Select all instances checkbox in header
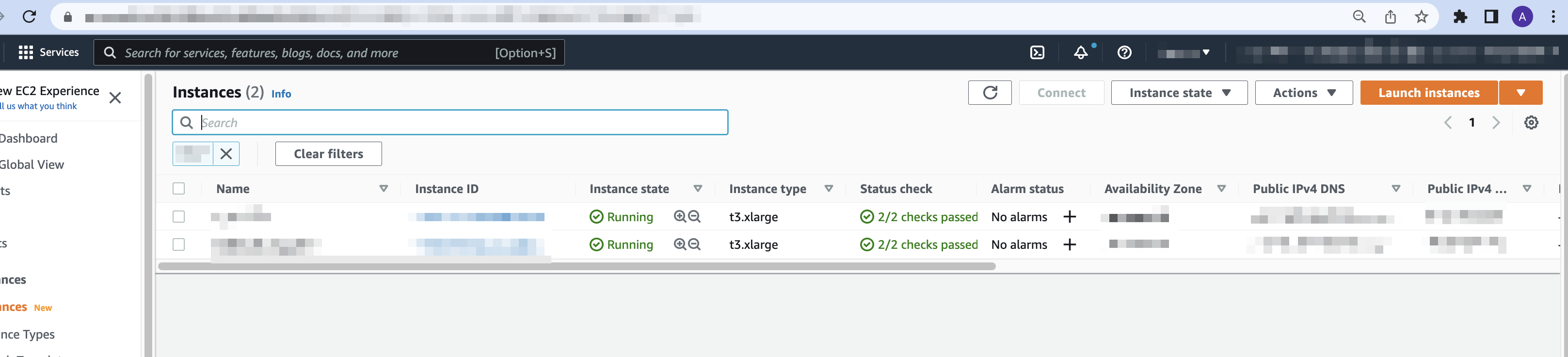The height and width of the screenshot is (357, 1568). 178,188
